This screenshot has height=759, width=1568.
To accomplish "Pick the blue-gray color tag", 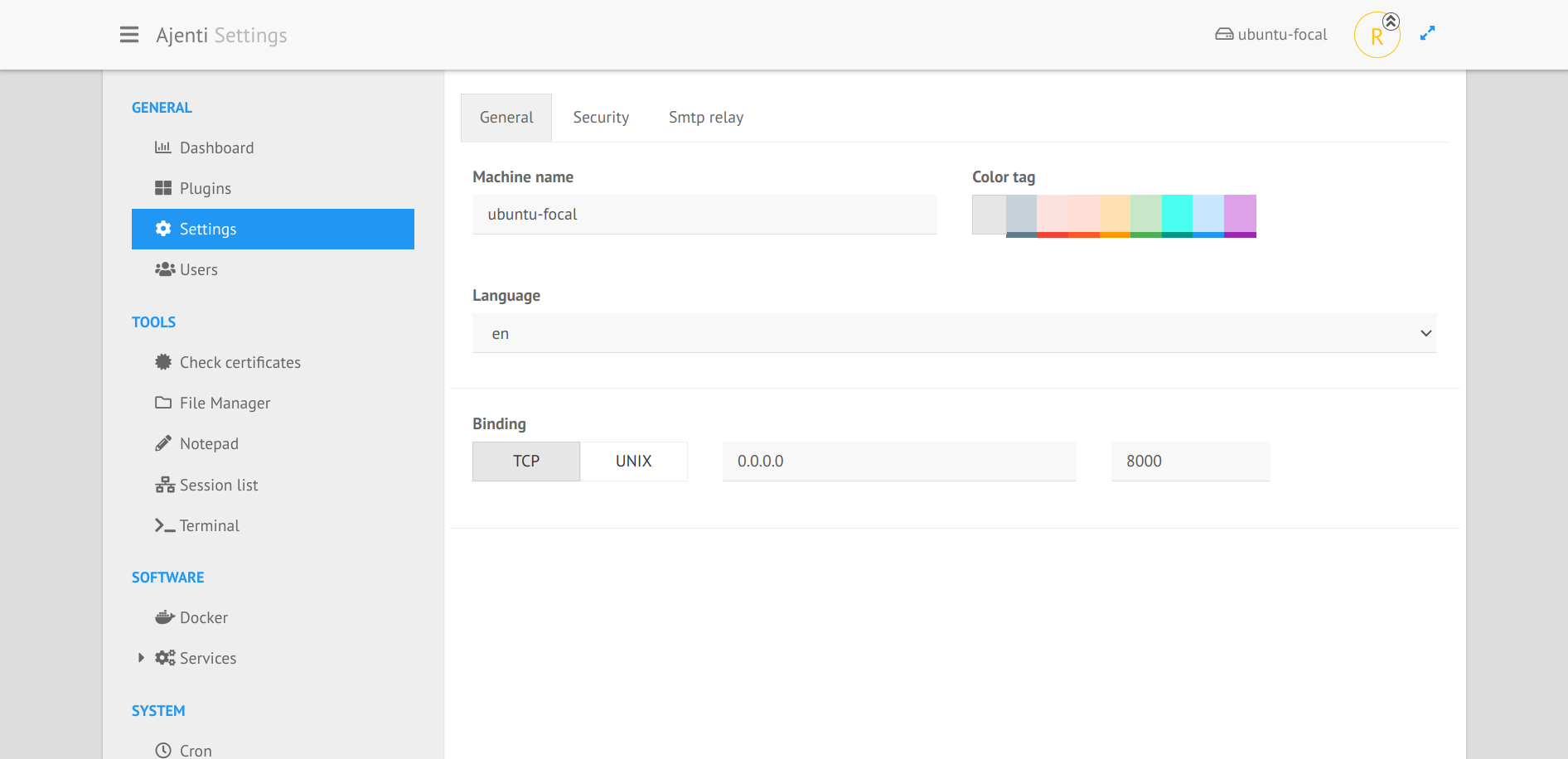I will pos(1021,215).
